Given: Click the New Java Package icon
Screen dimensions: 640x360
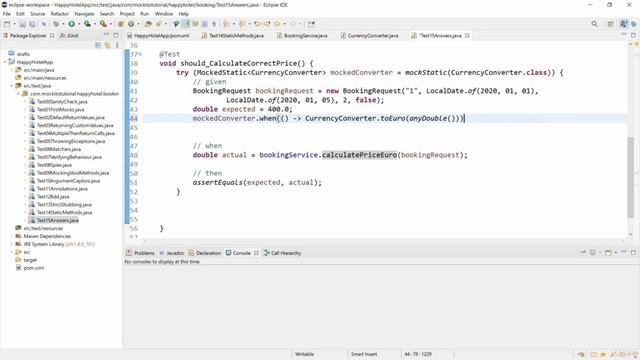Looking at the screenshot, I should (x=121, y=24).
